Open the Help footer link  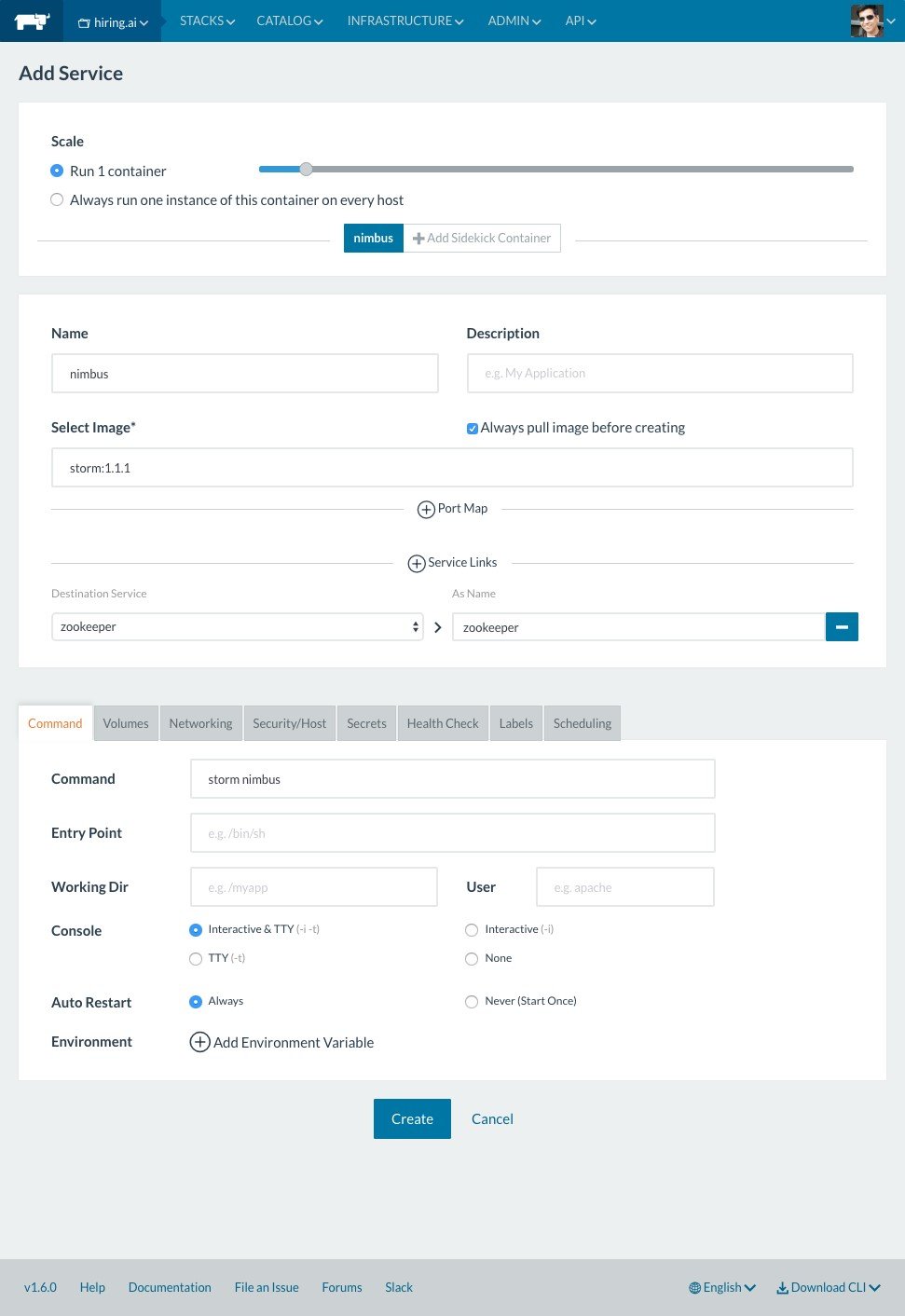[92, 1288]
